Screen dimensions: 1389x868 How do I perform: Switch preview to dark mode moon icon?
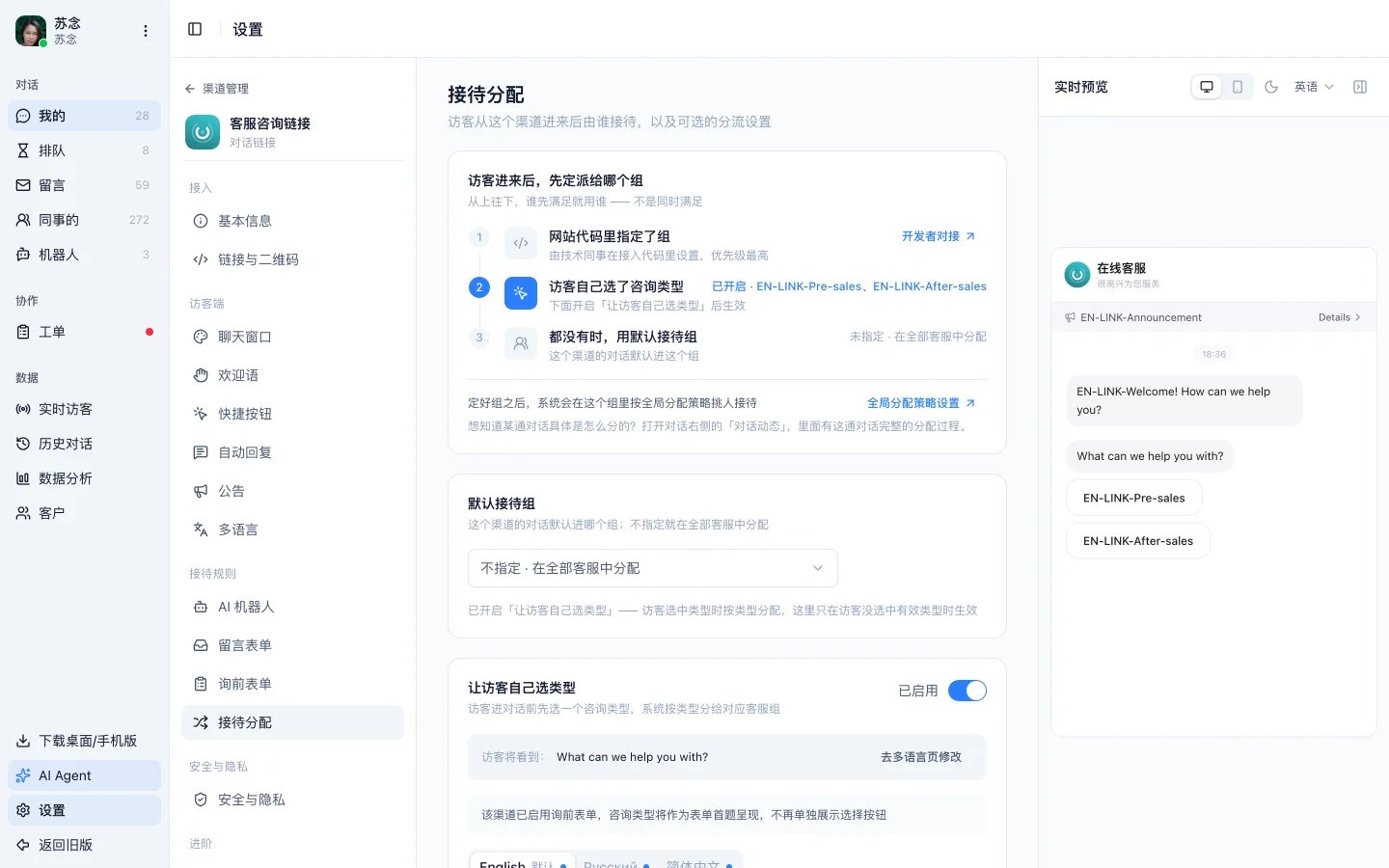tap(1271, 87)
